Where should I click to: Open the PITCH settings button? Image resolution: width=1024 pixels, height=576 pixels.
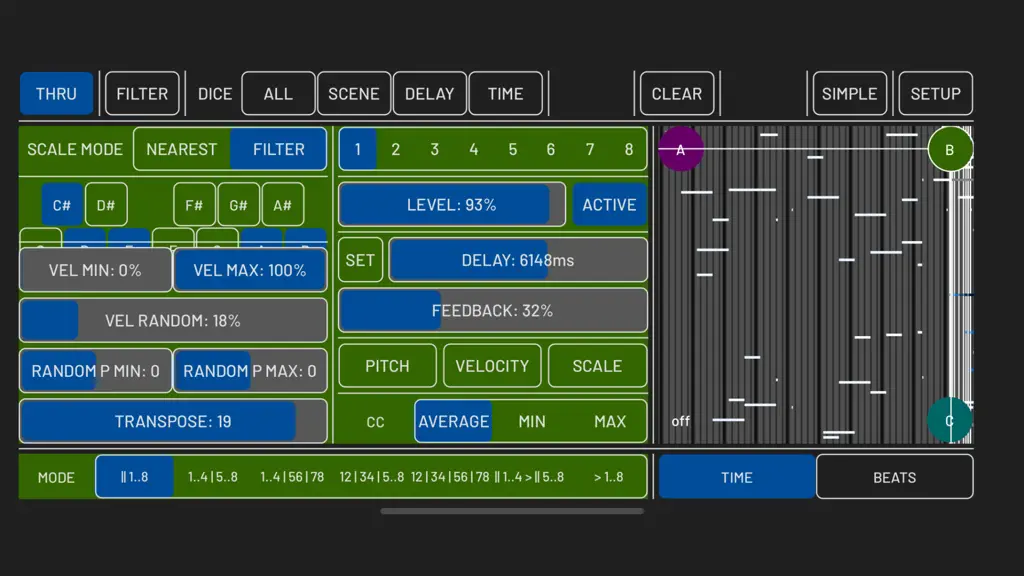tap(387, 366)
